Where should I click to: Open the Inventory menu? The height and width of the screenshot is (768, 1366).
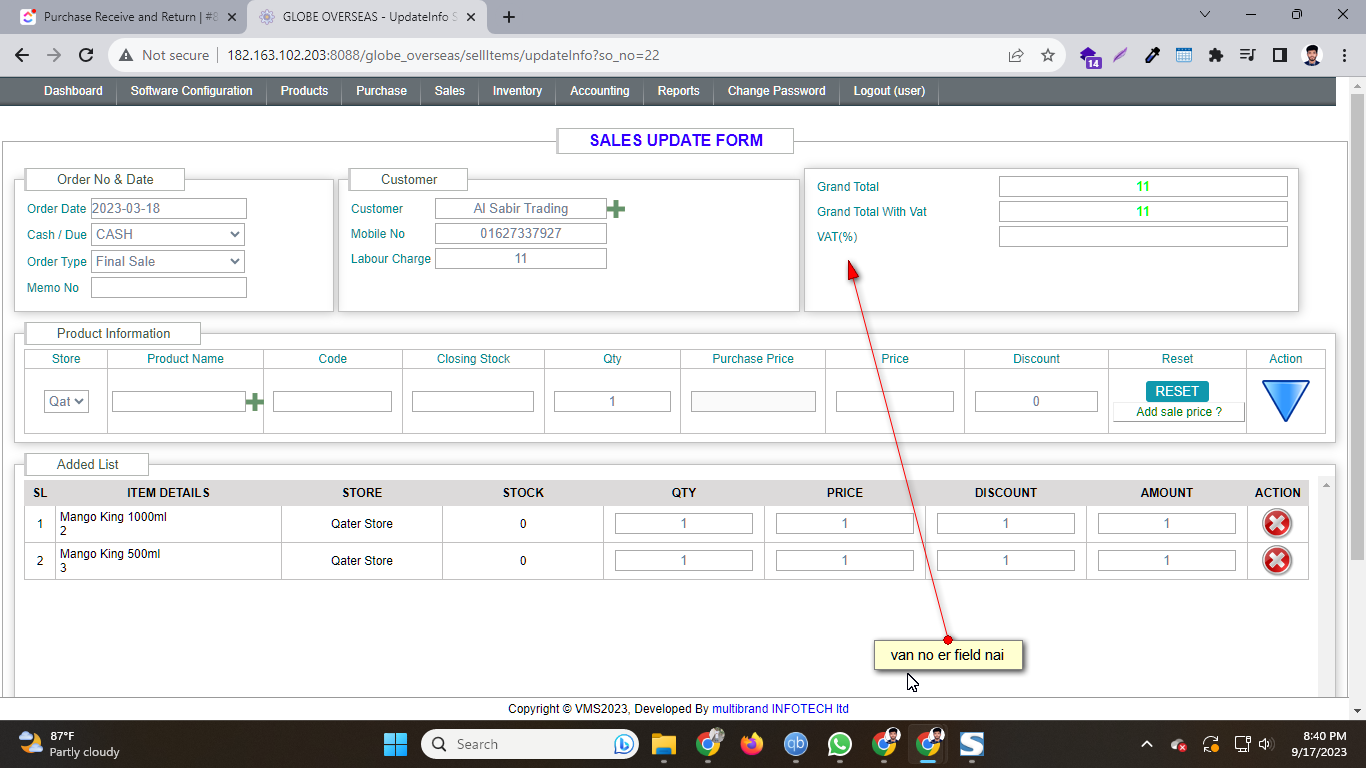[517, 91]
